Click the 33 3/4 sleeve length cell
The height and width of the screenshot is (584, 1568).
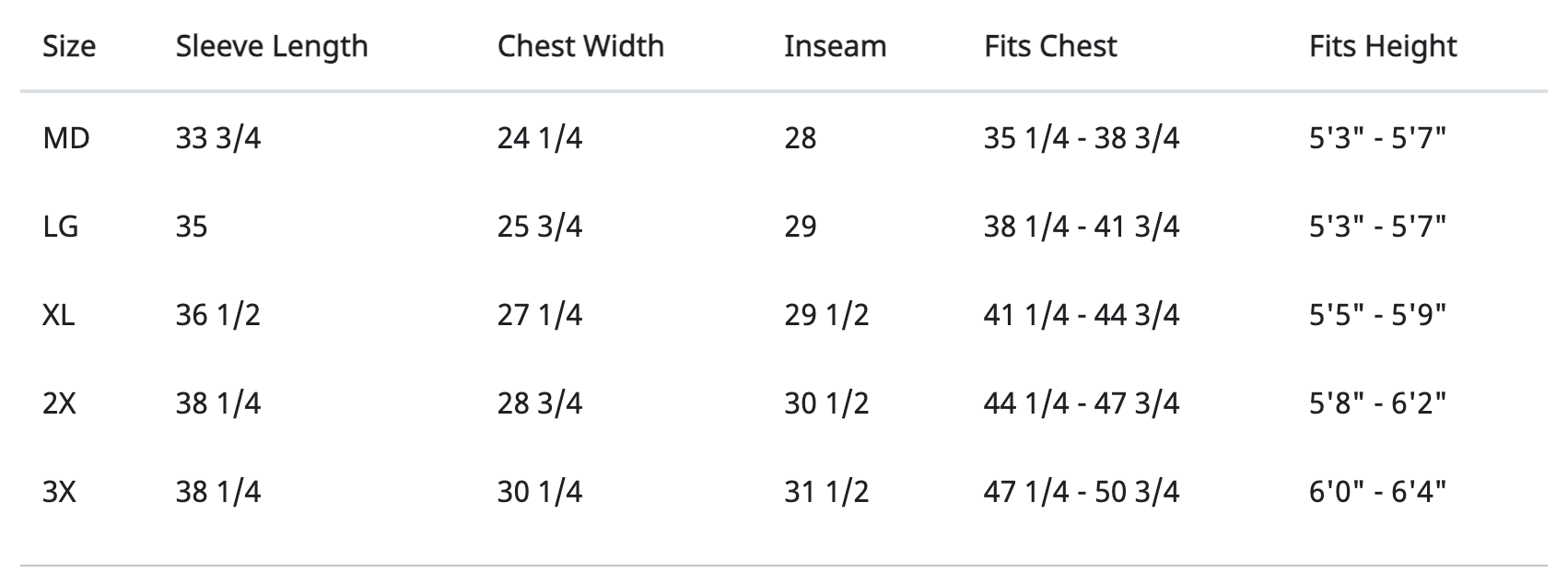tap(218, 138)
